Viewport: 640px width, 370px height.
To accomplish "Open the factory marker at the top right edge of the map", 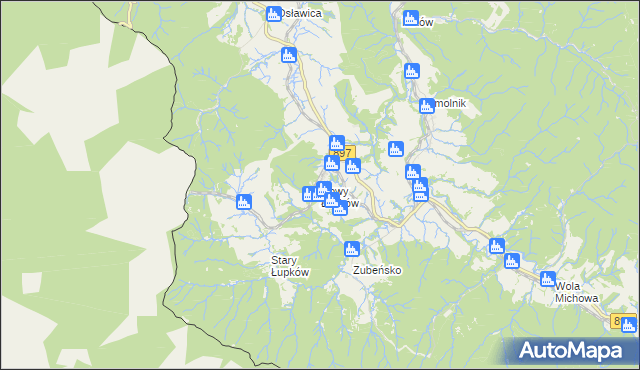I will (411, 18).
